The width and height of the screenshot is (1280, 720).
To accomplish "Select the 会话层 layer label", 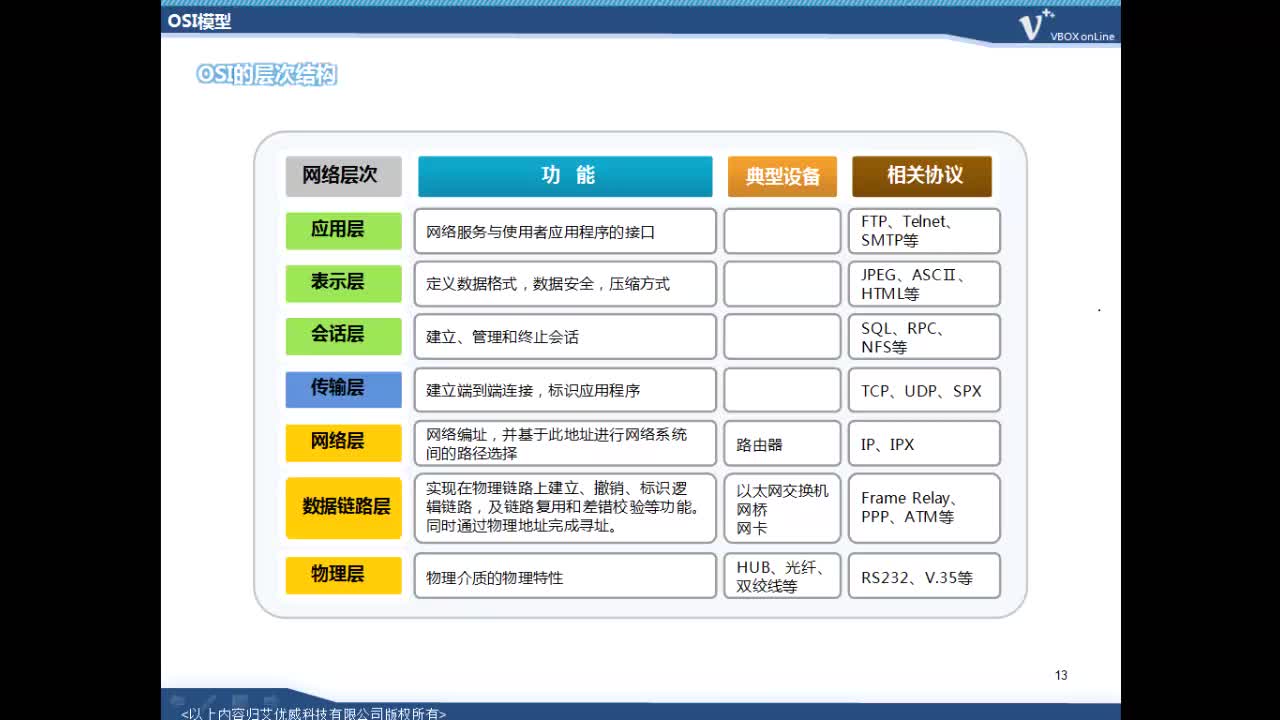I will (343, 336).
